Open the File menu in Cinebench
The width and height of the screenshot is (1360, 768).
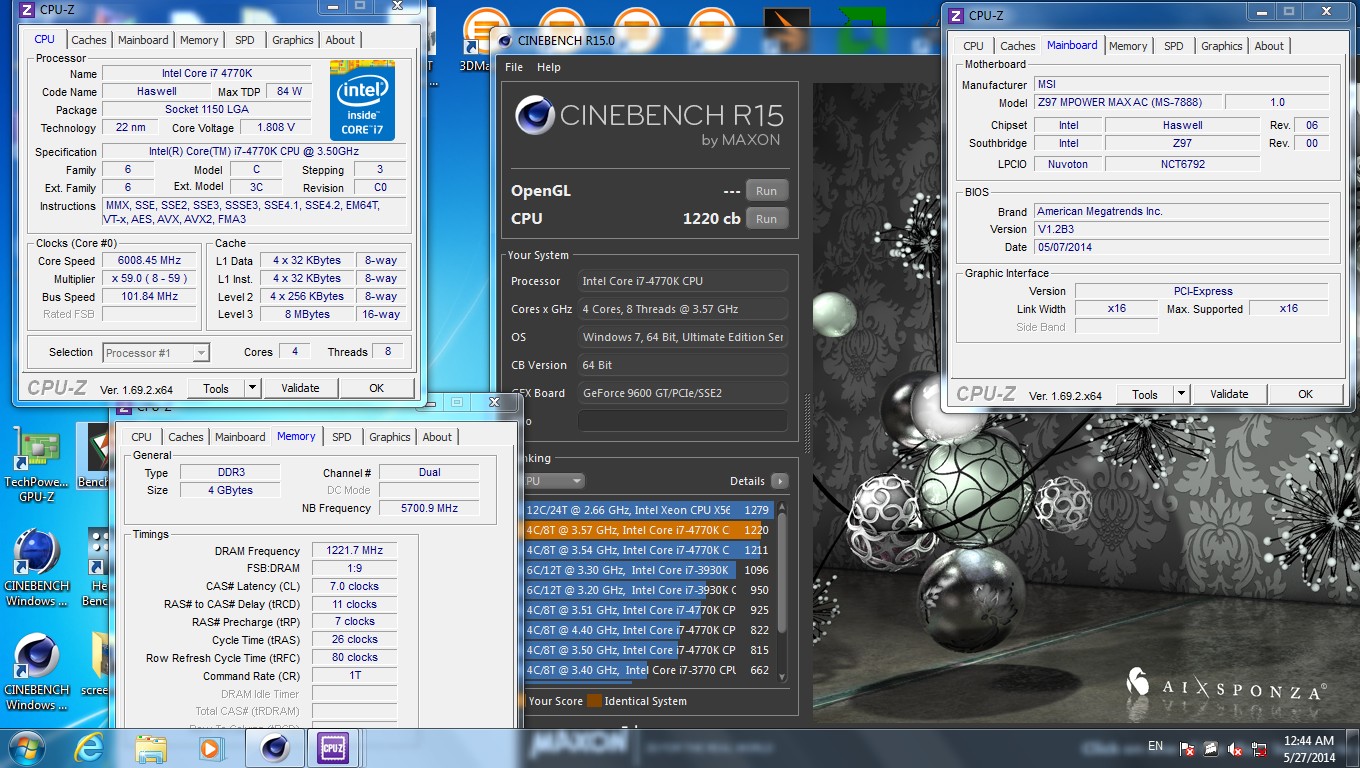[x=514, y=67]
